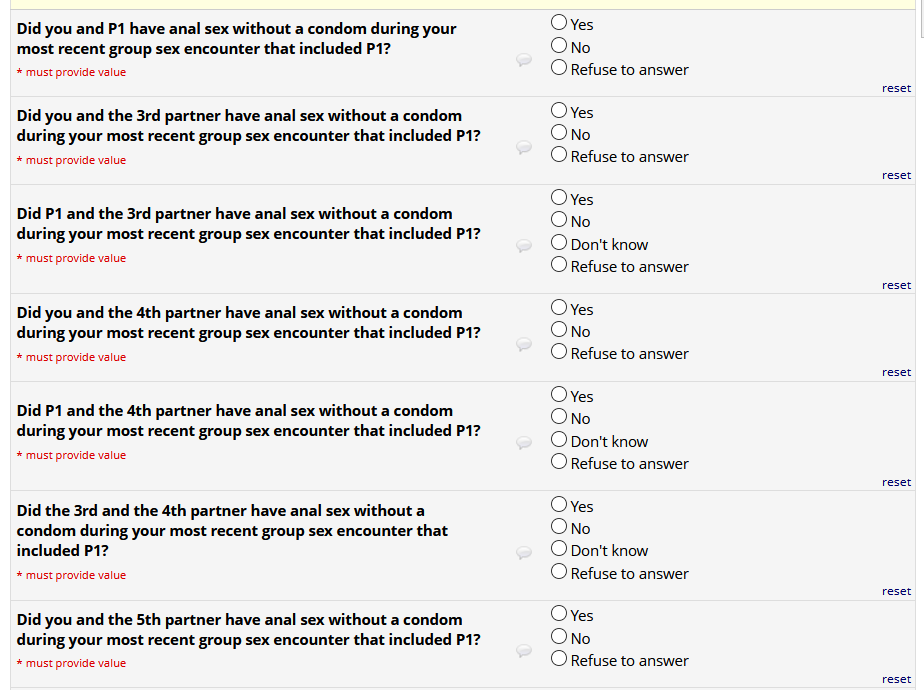Click comment balloon for 'you and the 3rd partner' question
This screenshot has width=924, height=690.
tap(523, 147)
